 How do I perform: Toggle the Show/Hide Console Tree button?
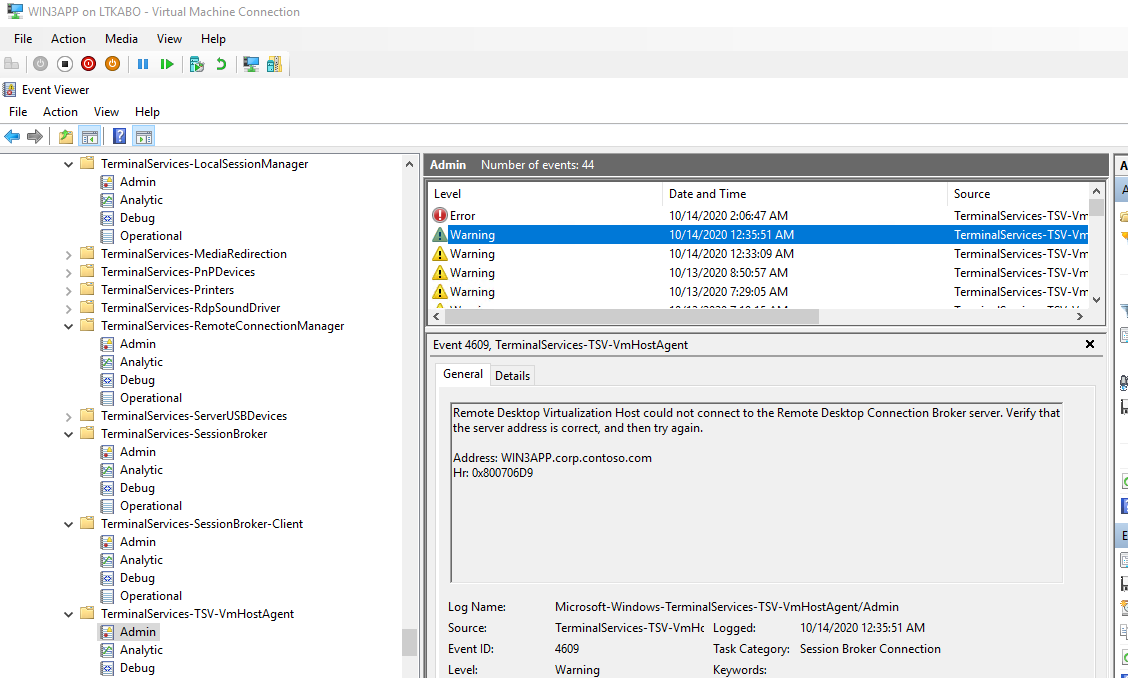tap(89, 136)
